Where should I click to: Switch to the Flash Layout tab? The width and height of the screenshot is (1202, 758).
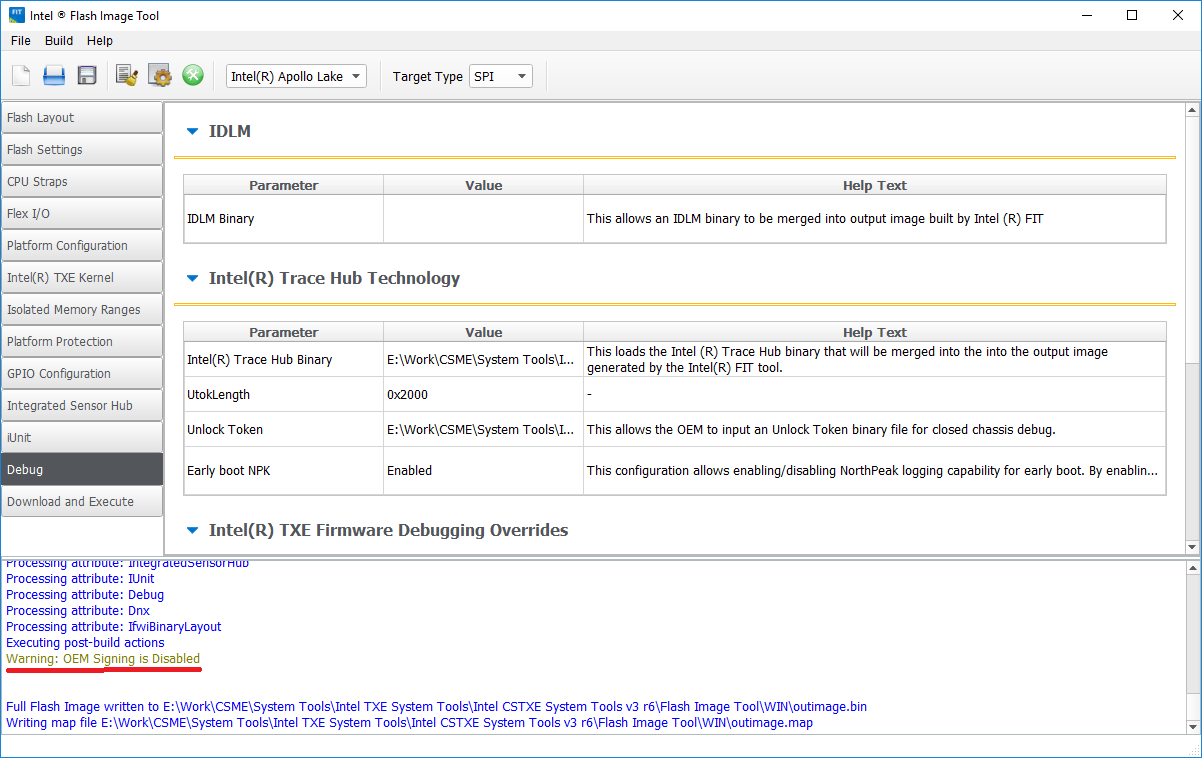(x=82, y=117)
